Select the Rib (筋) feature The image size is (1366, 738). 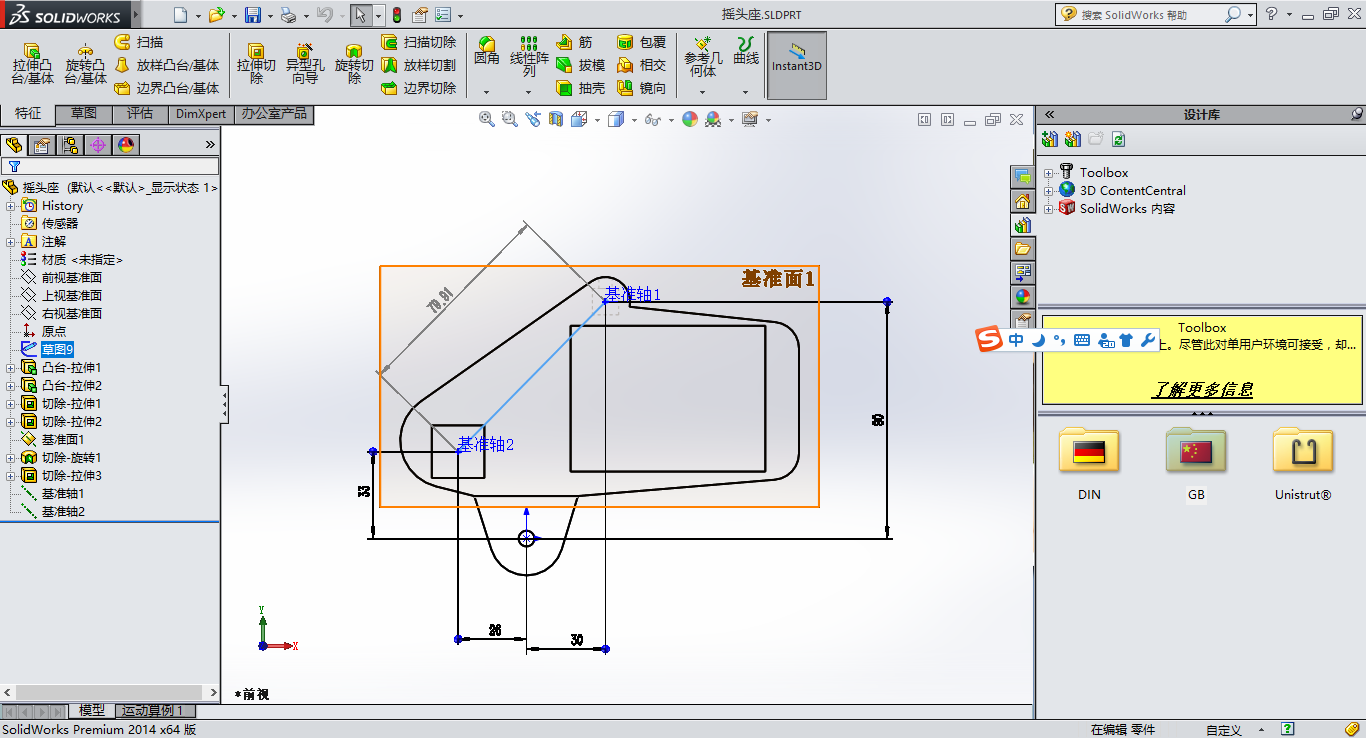(574, 42)
